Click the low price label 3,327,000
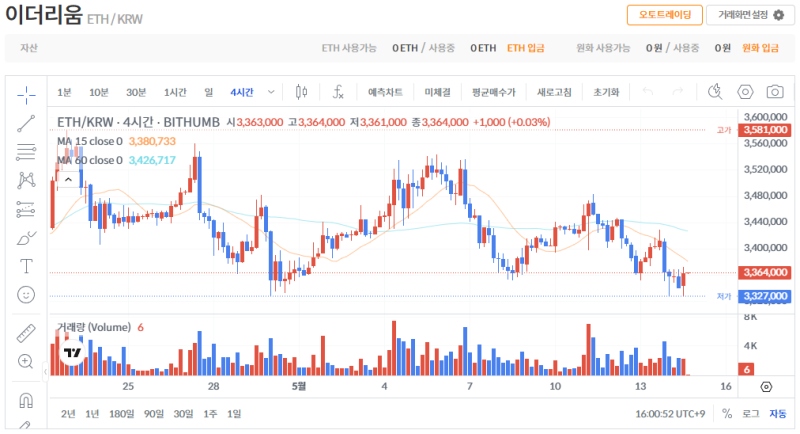 pos(765,296)
